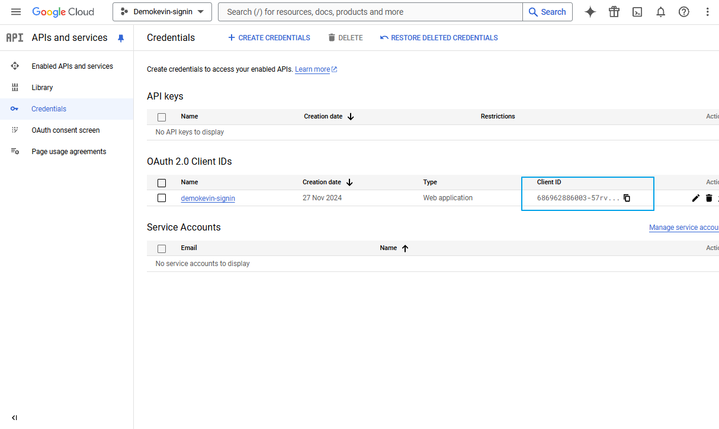Image resolution: width=719 pixels, height=429 pixels.
Task: Sort OAuth clients by creation date arrow
Action: pos(349,182)
